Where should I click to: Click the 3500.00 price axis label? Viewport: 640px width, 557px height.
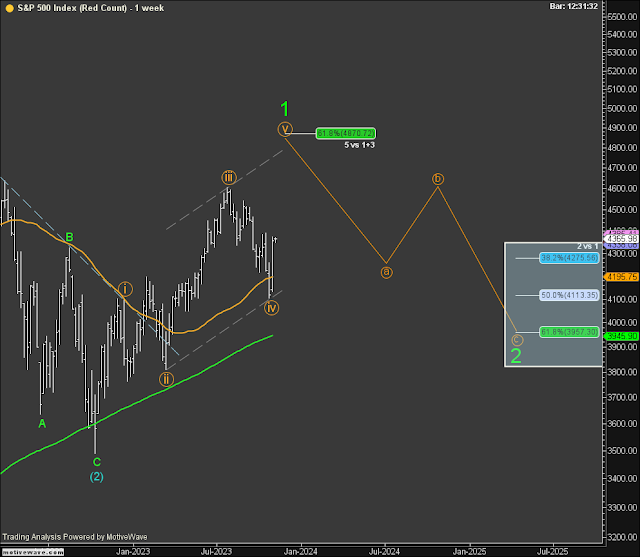(x=622, y=451)
